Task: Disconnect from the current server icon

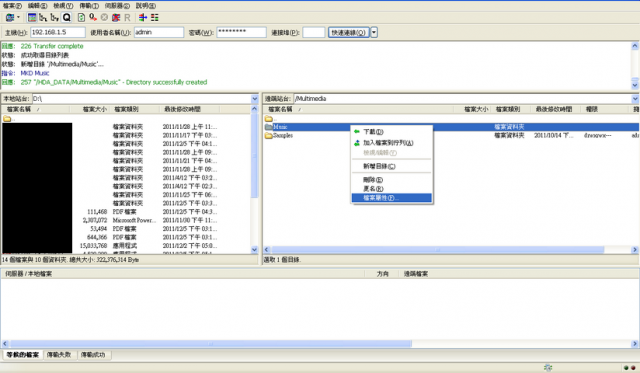Action: [x=116, y=18]
